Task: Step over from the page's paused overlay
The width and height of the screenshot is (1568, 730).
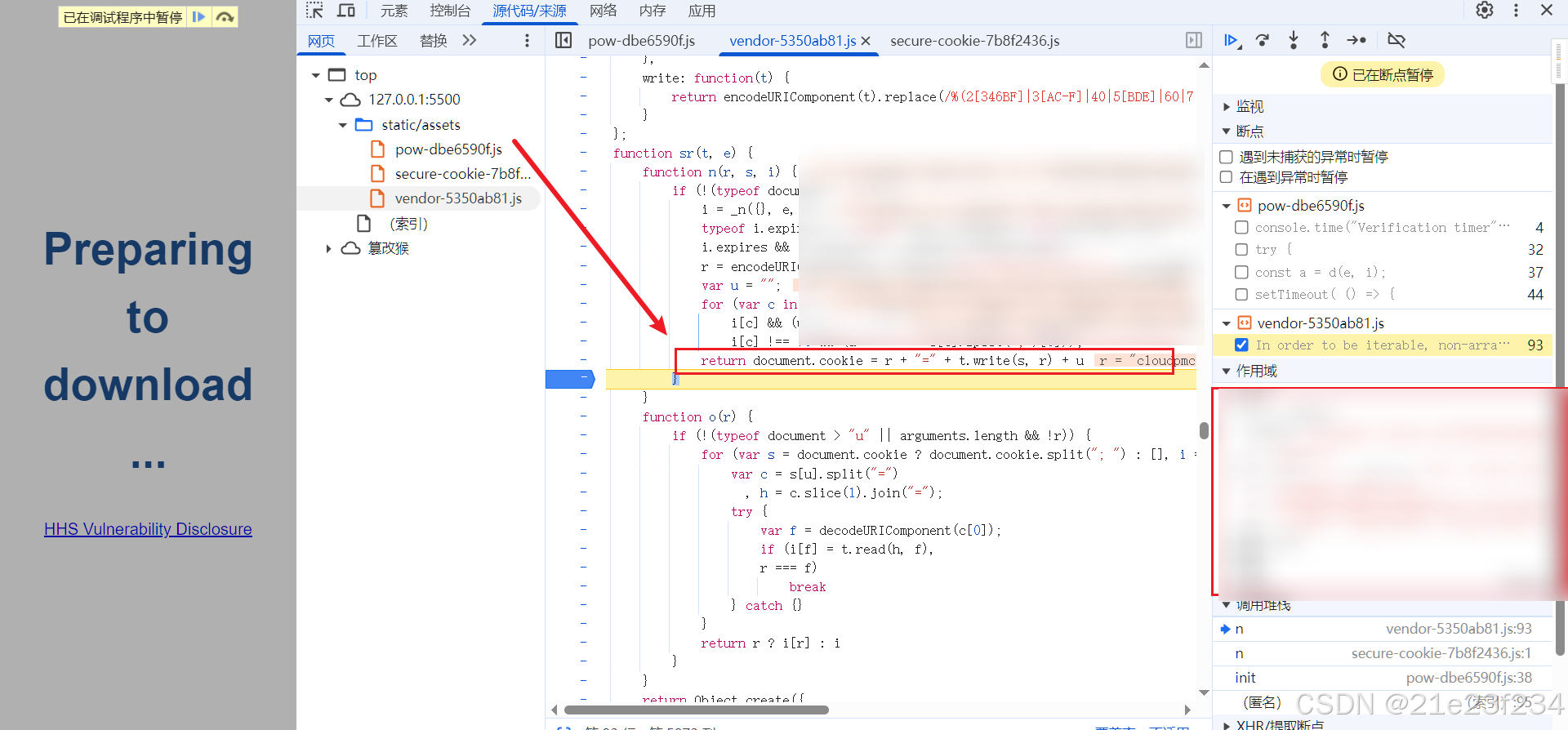Action: click(225, 16)
